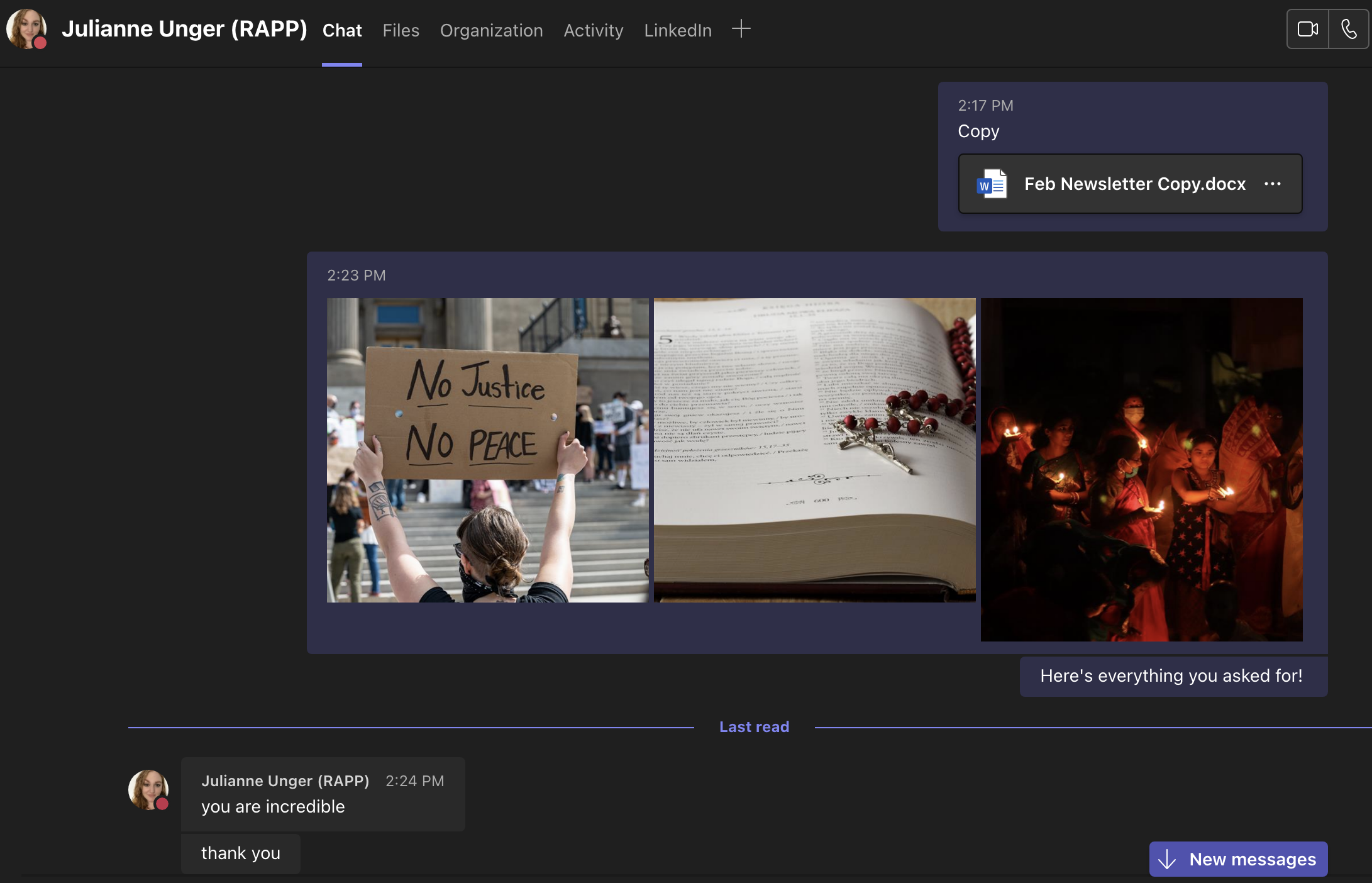Open more options for Feb Newsletter file

[x=1273, y=184]
